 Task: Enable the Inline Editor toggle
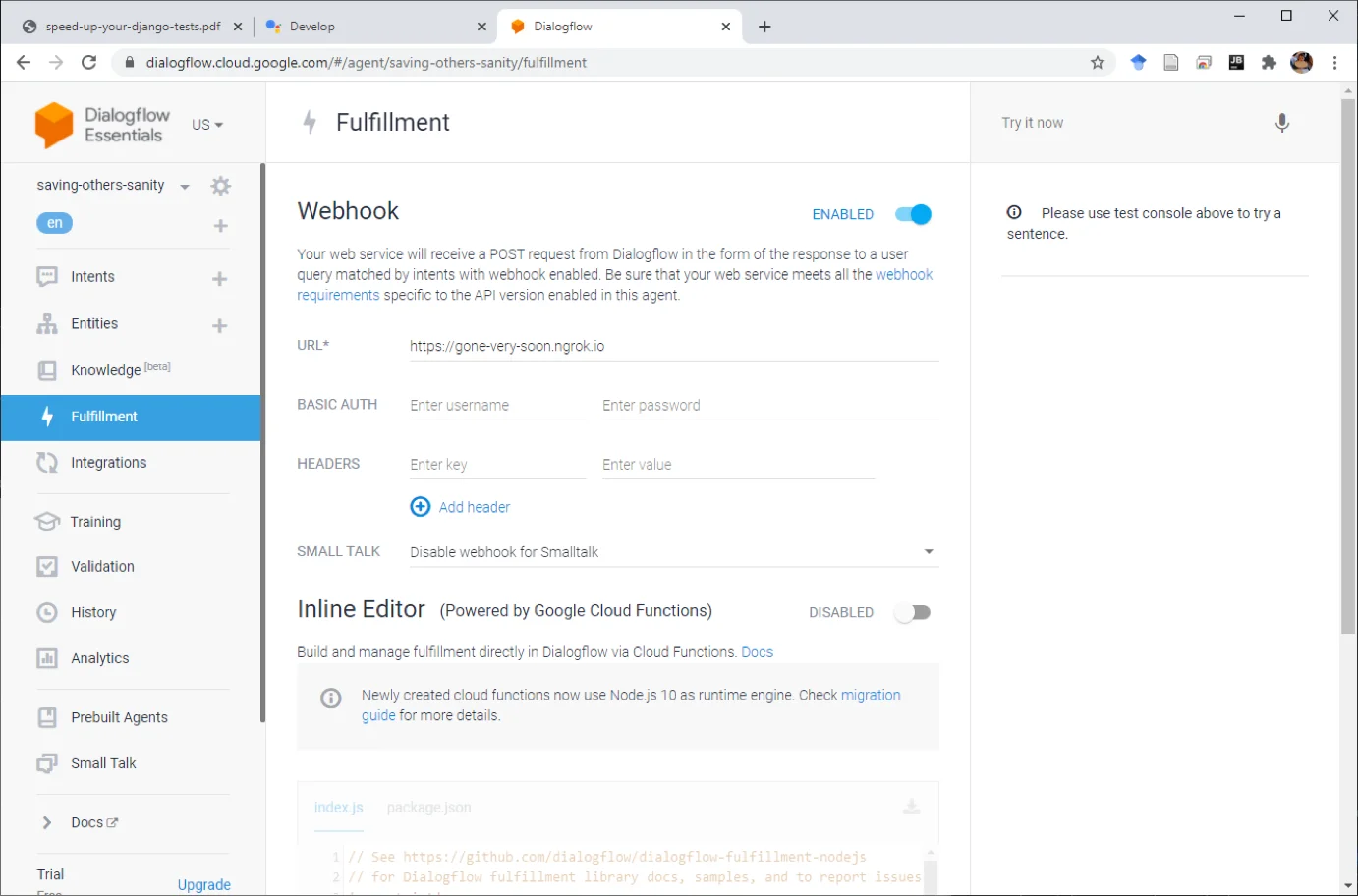click(x=913, y=613)
